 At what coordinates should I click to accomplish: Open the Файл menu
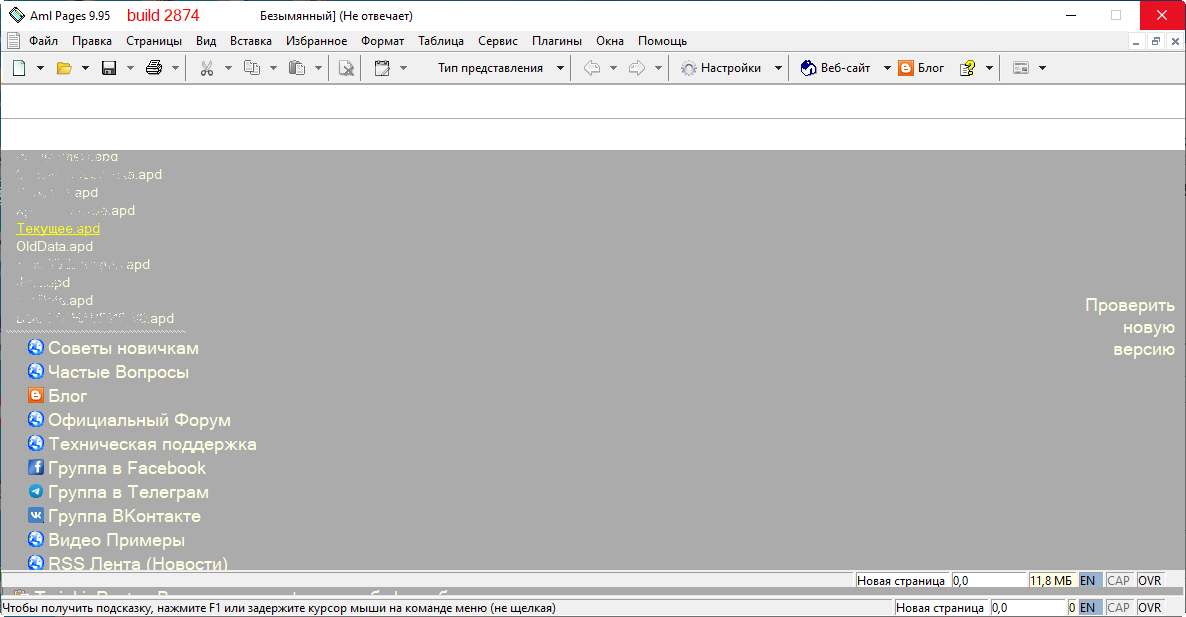click(43, 41)
